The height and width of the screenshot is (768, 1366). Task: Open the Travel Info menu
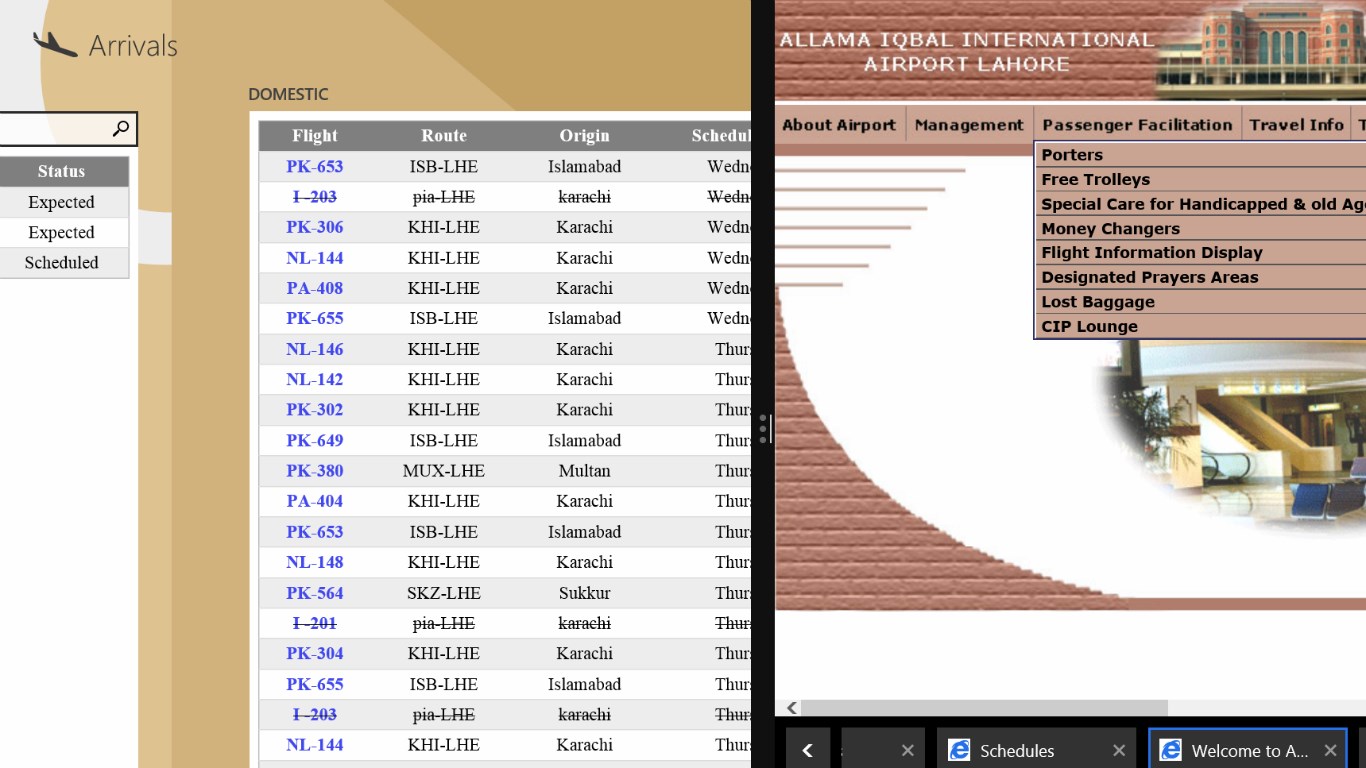pyautogui.click(x=1296, y=125)
